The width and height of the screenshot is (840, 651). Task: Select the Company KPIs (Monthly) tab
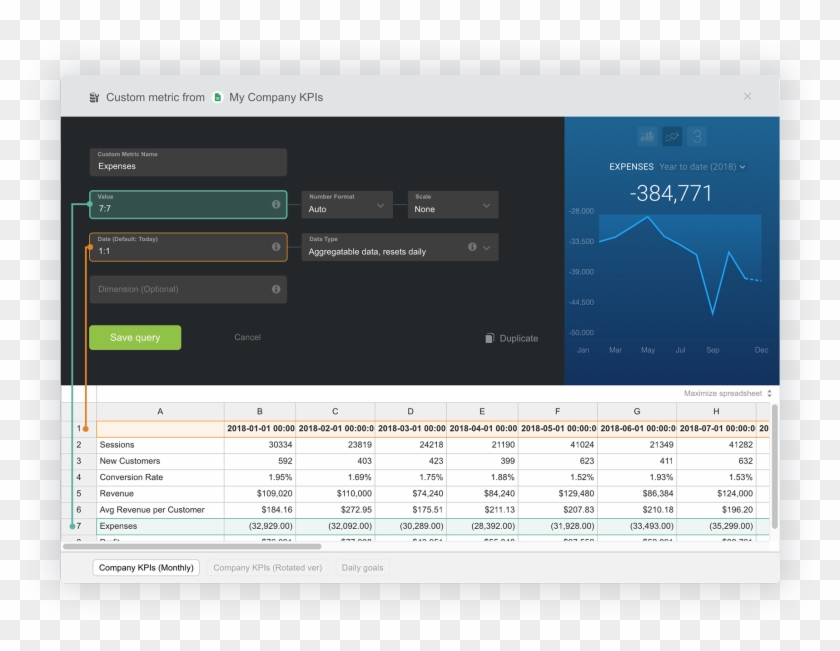coord(146,568)
